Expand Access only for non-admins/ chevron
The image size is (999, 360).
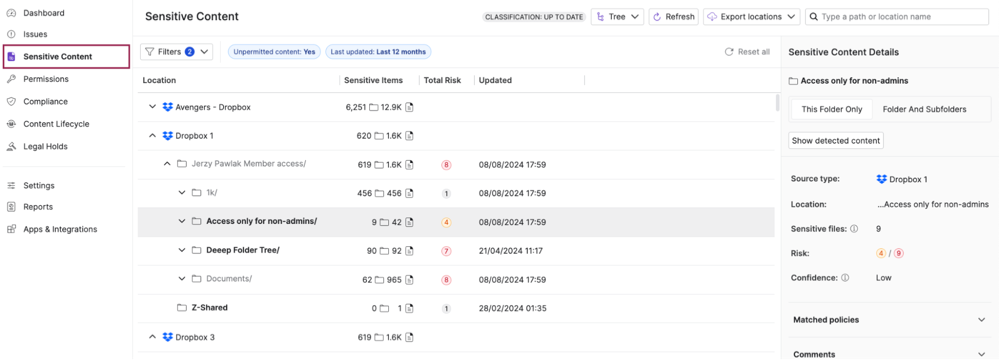[182, 222]
